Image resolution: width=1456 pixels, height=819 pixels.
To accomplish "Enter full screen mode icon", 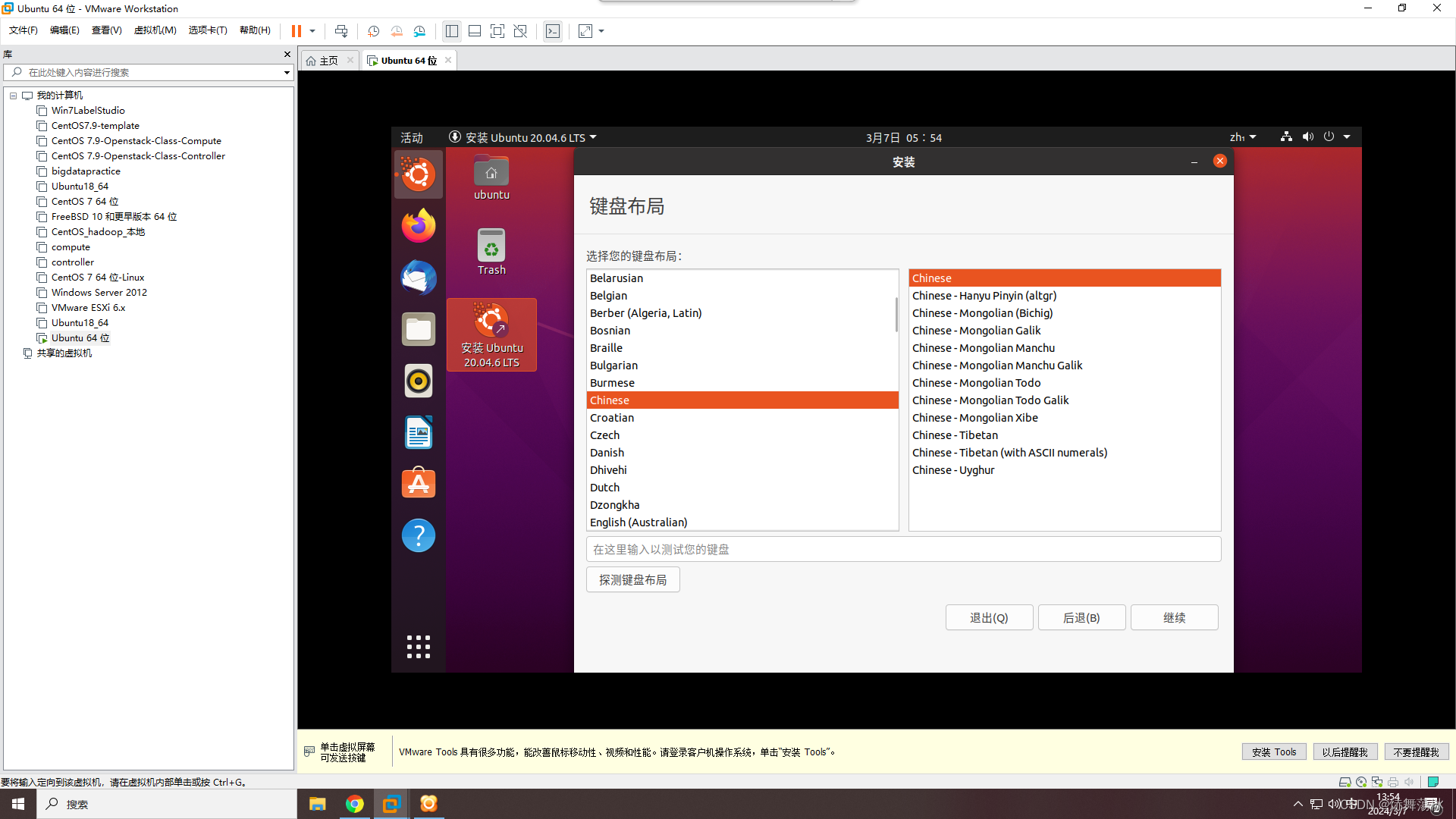I will tap(497, 31).
